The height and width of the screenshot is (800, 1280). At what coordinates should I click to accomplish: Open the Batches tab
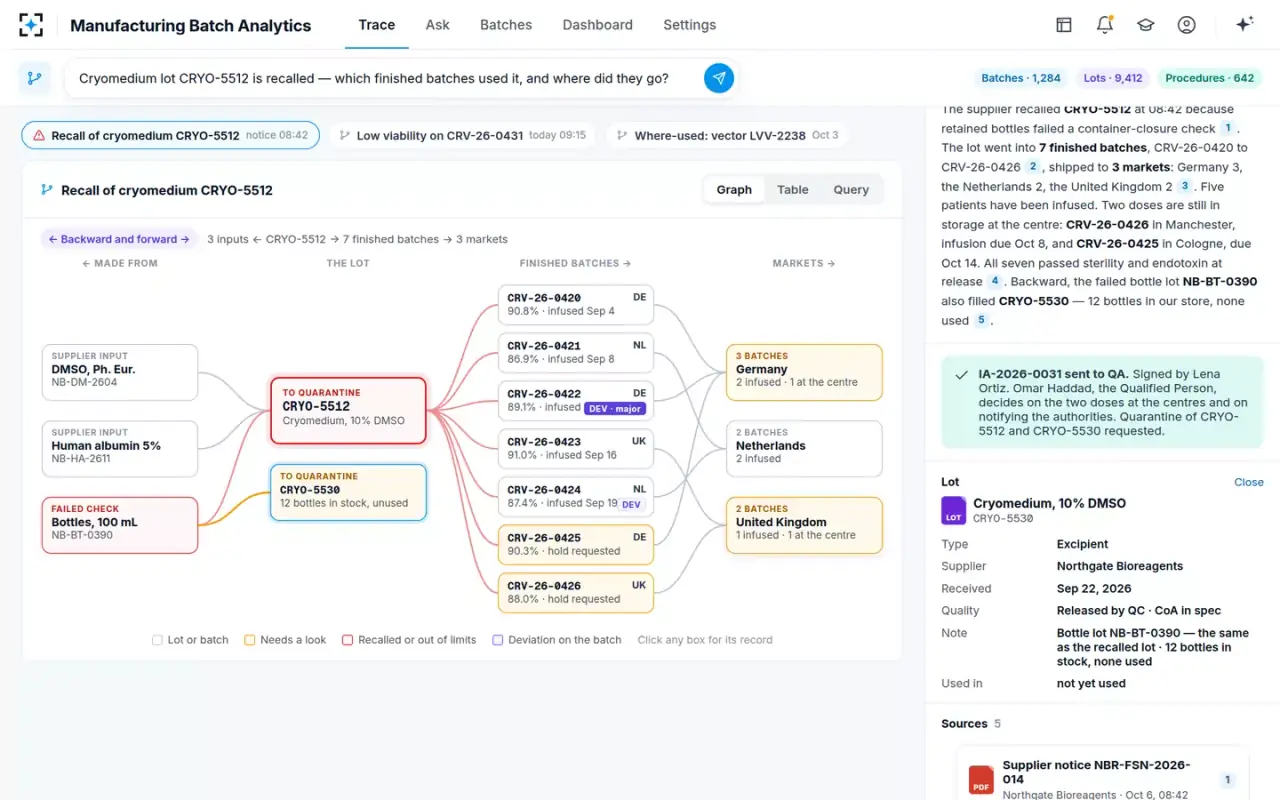click(x=506, y=25)
